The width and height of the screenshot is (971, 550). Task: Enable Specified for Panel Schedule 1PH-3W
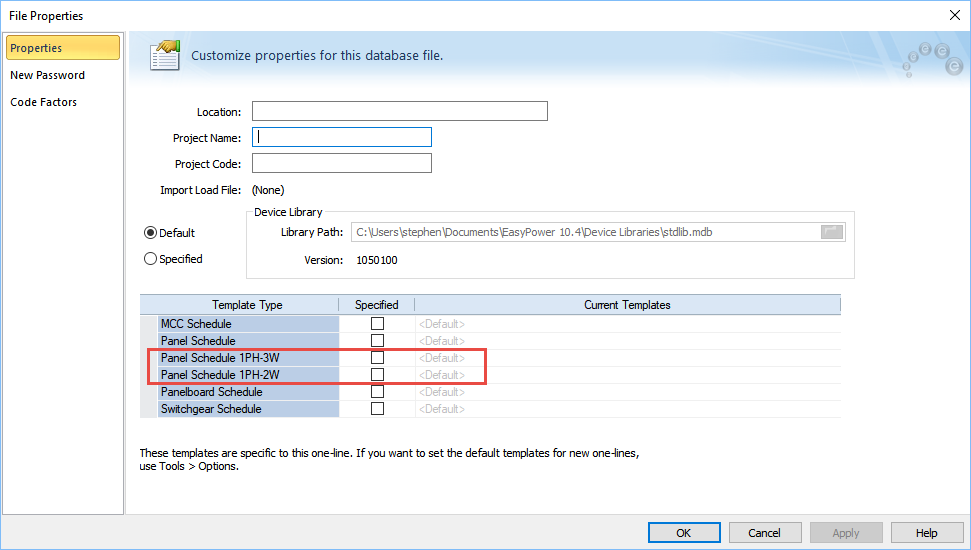point(377,358)
